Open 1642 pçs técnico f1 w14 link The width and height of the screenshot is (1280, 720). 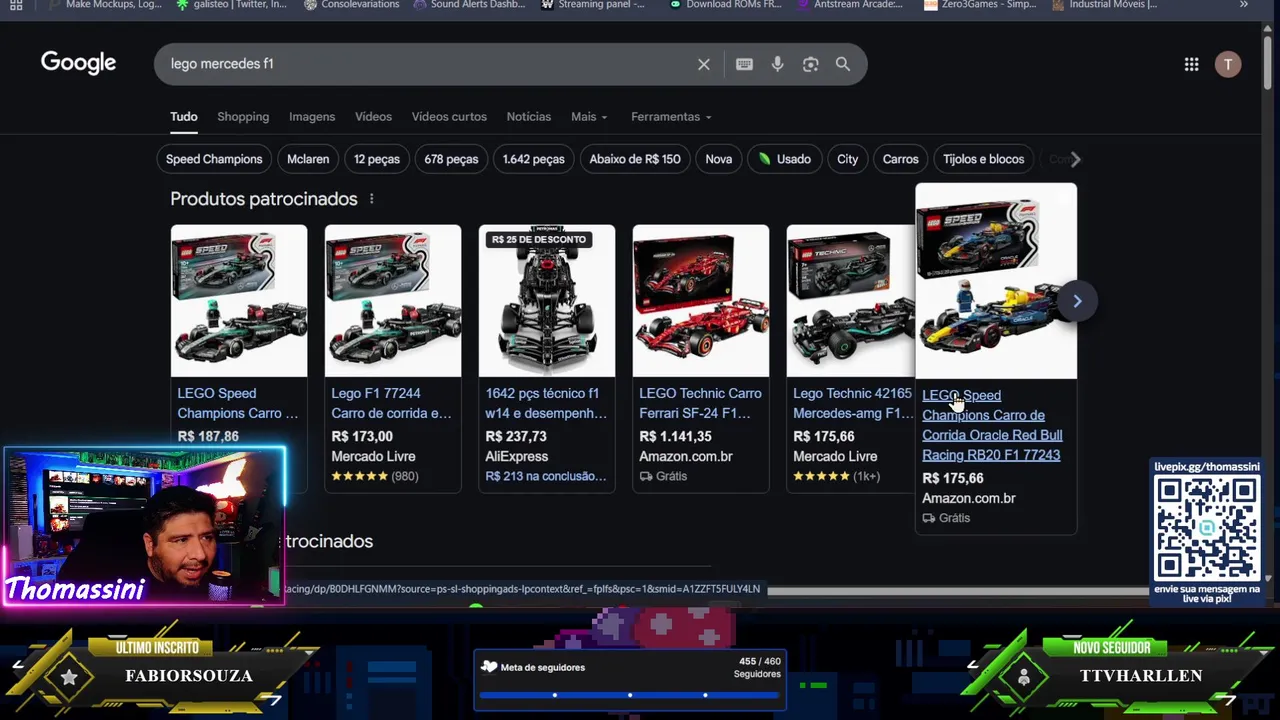click(546, 403)
